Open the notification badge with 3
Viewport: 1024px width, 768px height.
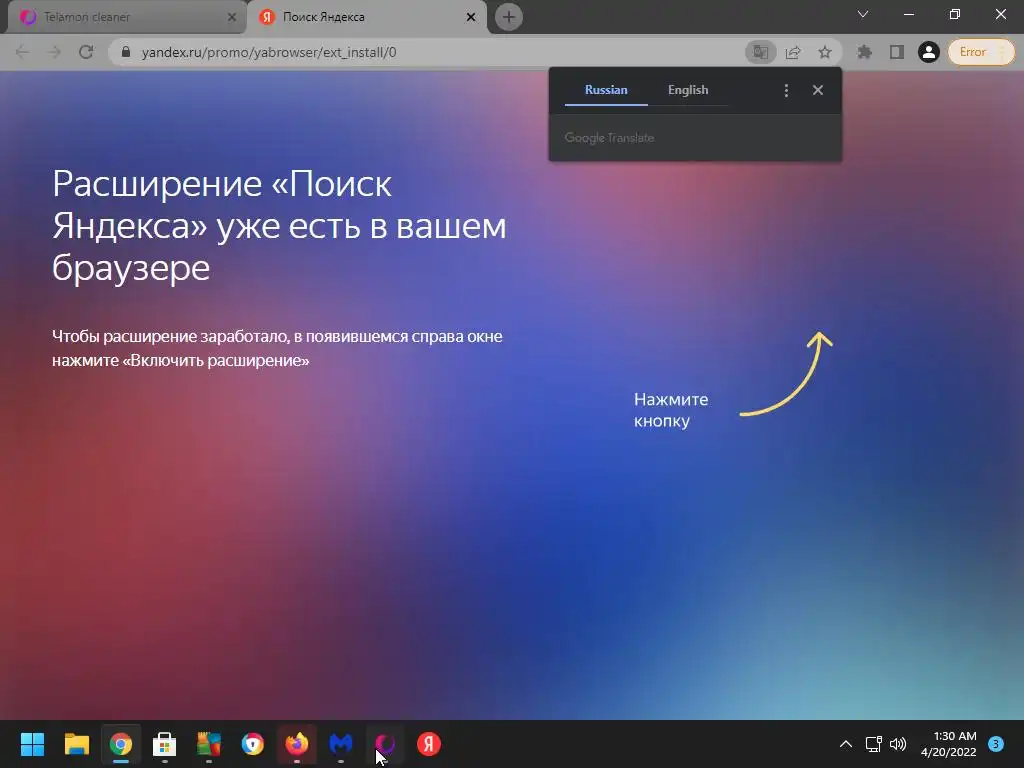coord(996,744)
